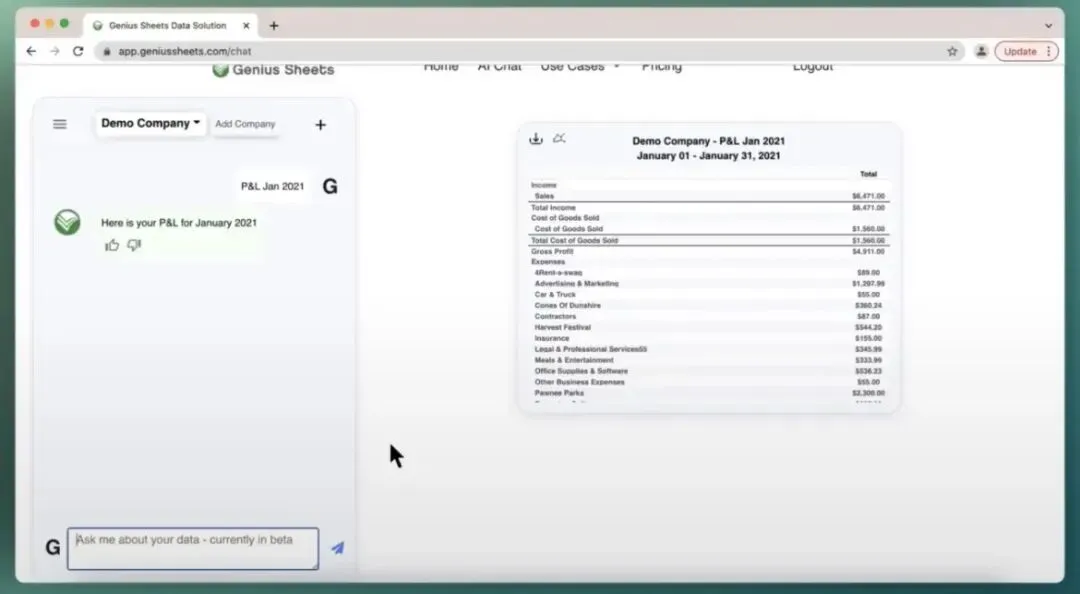The image size is (1080, 594).
Task: Click the Other Business Expenses row
Action: pos(709,382)
